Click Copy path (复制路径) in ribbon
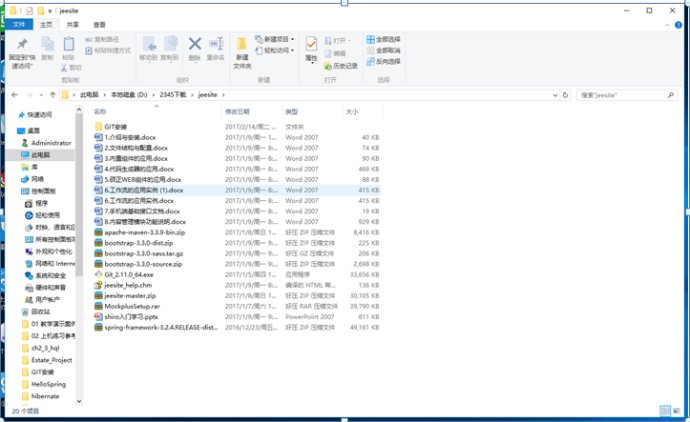 pos(102,40)
